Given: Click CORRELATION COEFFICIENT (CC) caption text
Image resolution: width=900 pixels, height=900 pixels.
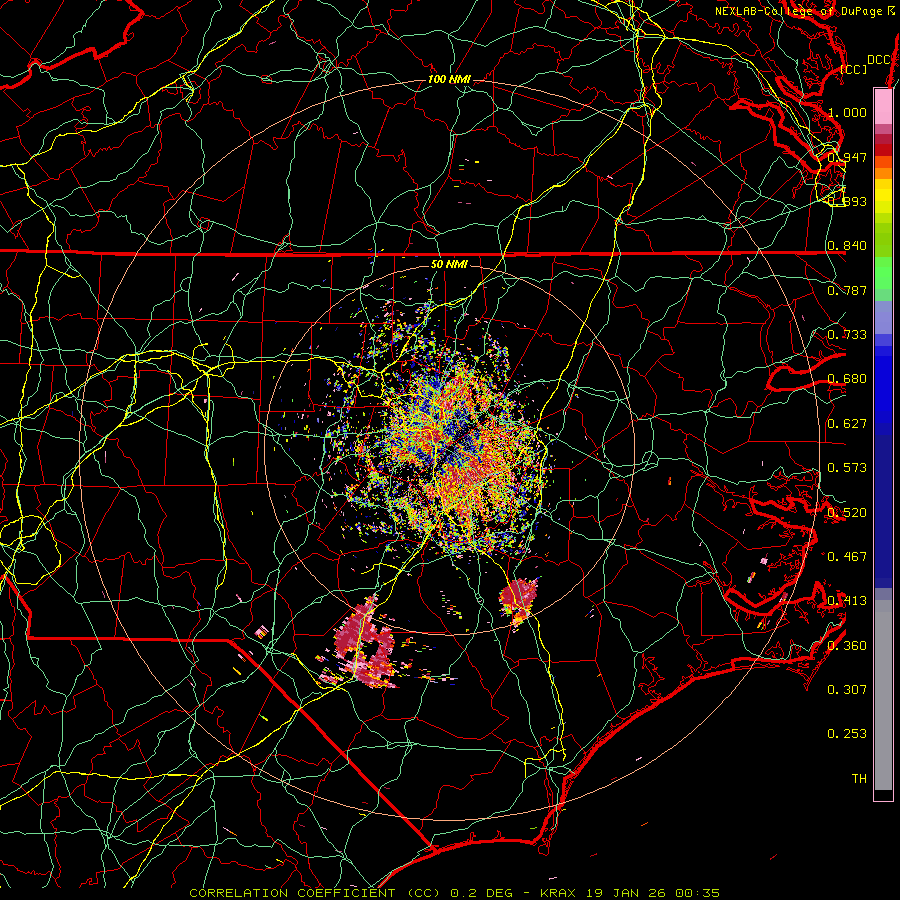Looking at the screenshot, I should [x=315, y=893].
